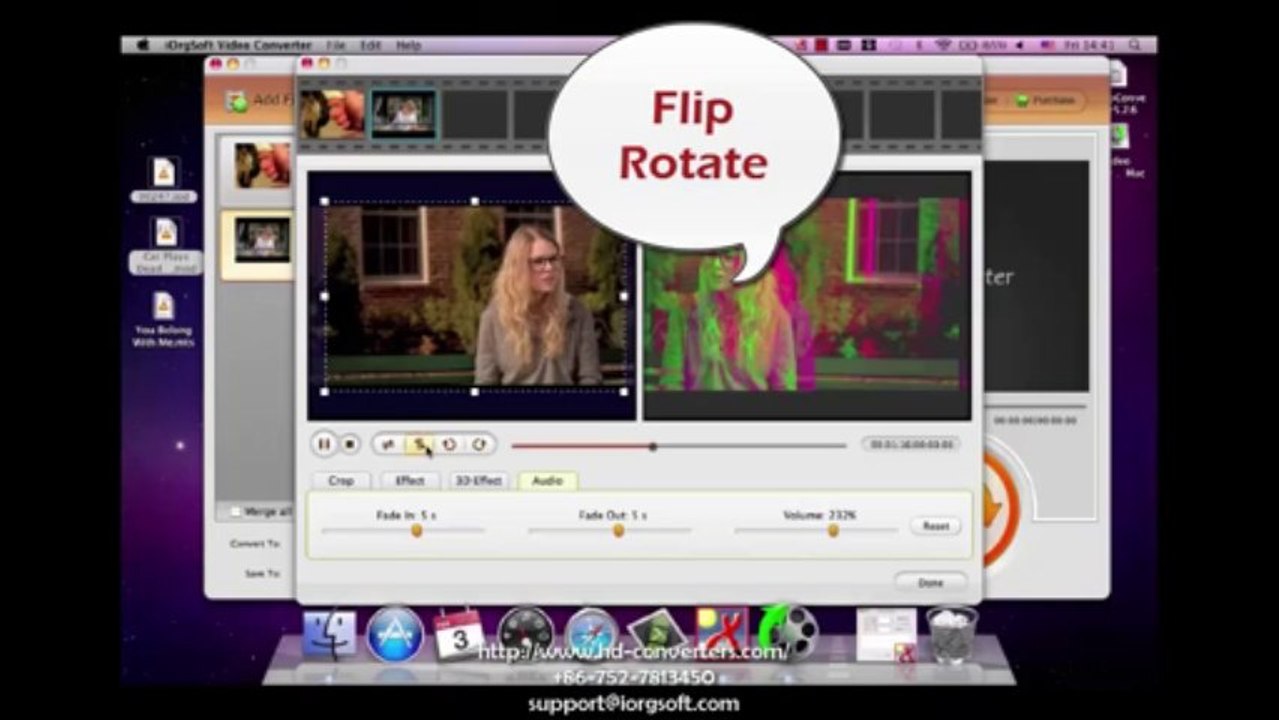The height and width of the screenshot is (720, 1279).
Task: Open the Trash from the Dock
Action: (x=951, y=636)
